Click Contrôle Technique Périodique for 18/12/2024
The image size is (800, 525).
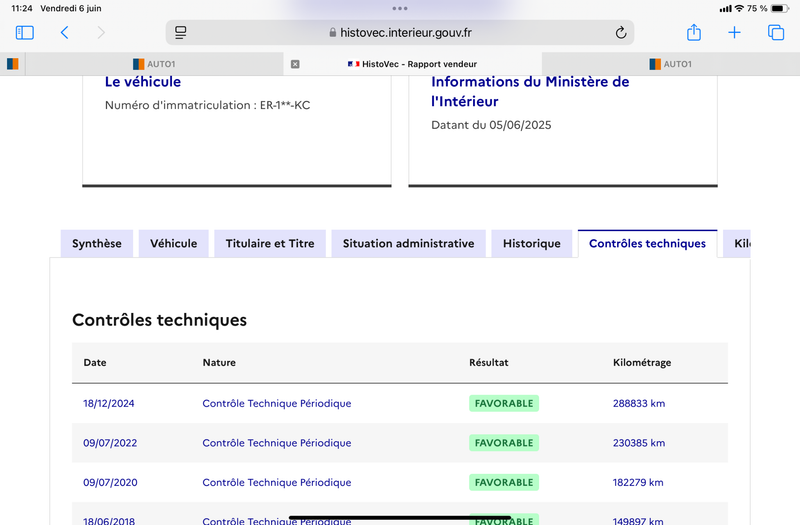(x=277, y=403)
